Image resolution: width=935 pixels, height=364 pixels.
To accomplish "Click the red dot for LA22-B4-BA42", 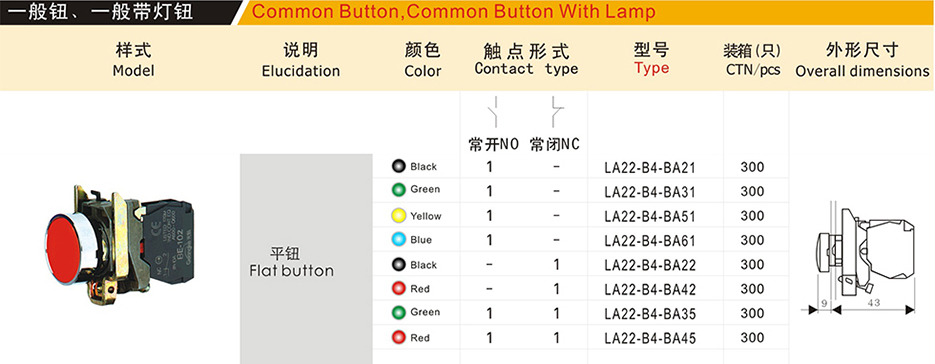I will coord(398,289).
